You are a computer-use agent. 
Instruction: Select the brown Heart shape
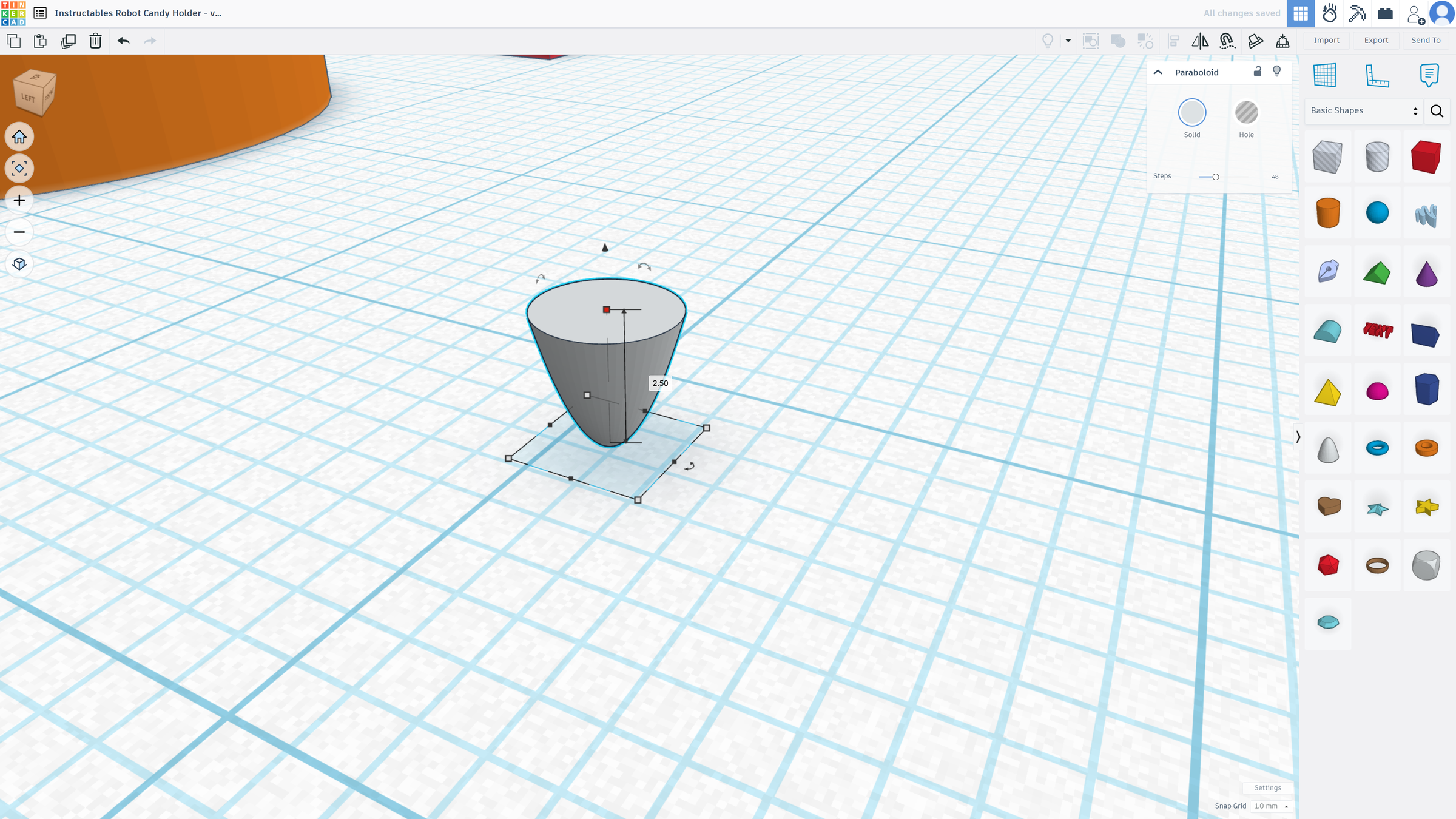click(x=1329, y=506)
